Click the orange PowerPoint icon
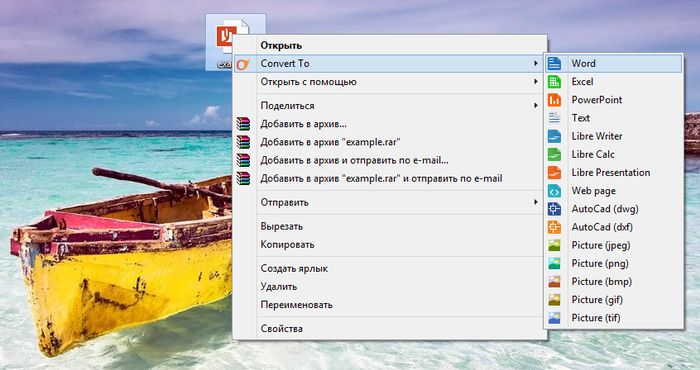 (554, 100)
